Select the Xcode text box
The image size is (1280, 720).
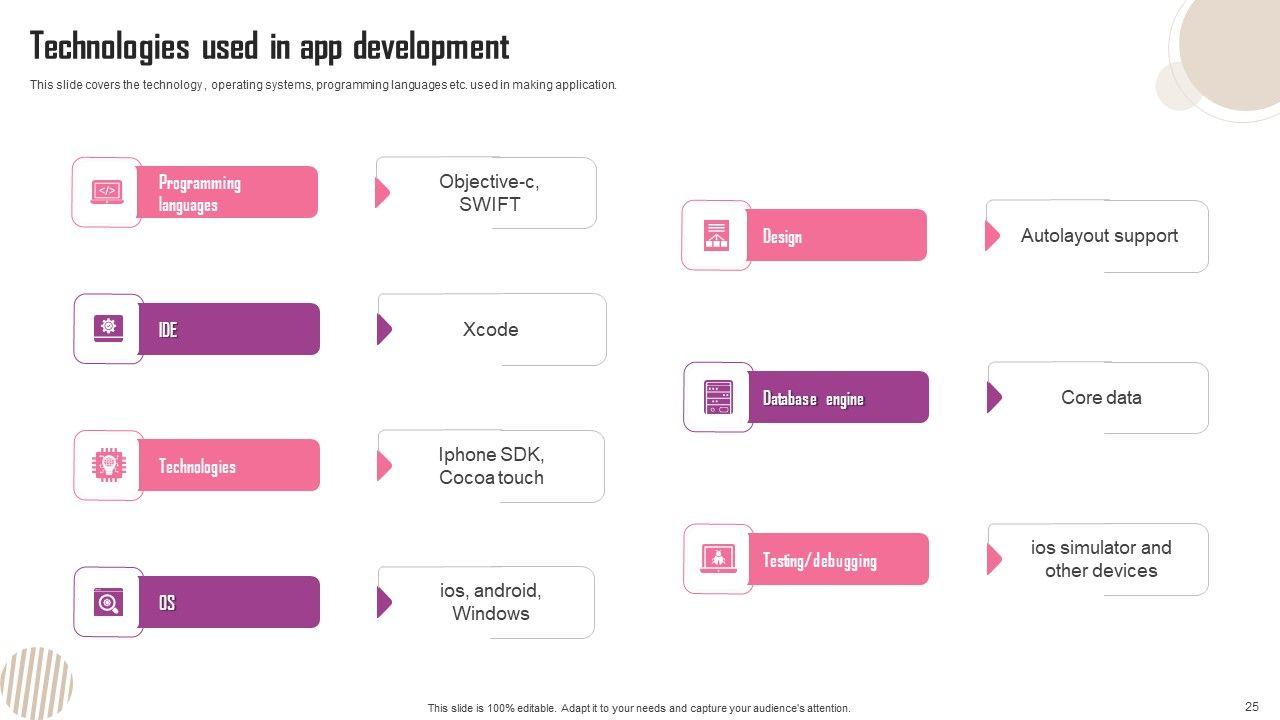pos(492,329)
